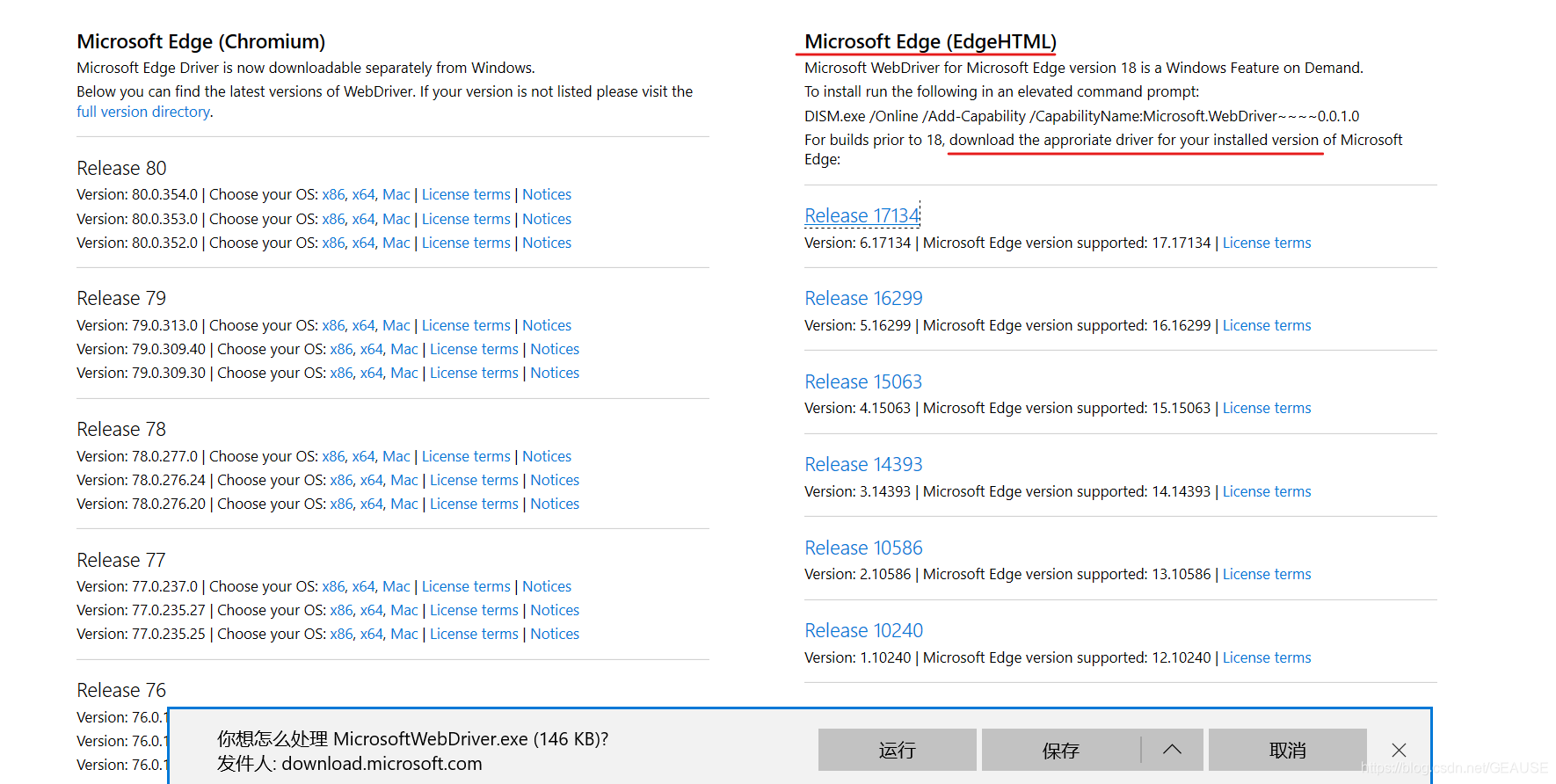
Task: Open Notices for version 79.0.313.0
Action: (x=547, y=325)
